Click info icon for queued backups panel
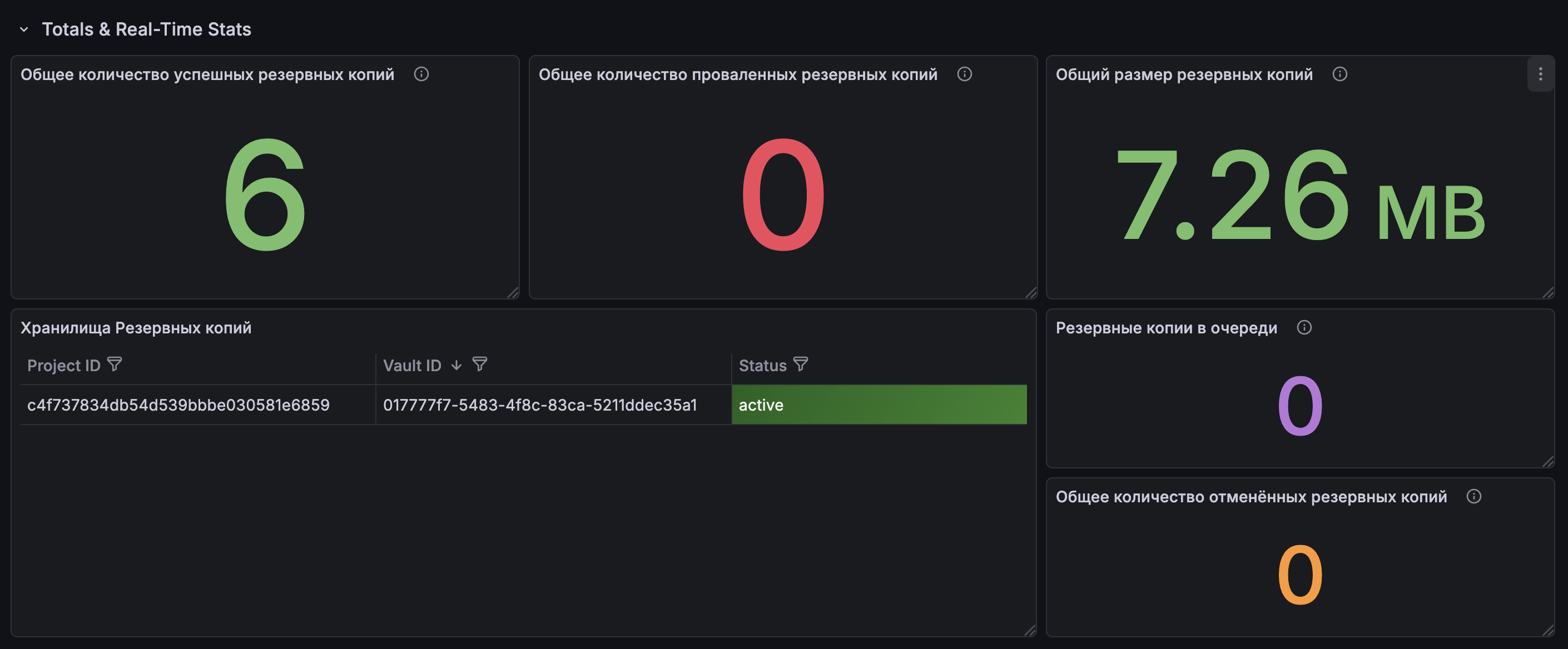This screenshot has height=649, width=1568. click(x=1304, y=327)
